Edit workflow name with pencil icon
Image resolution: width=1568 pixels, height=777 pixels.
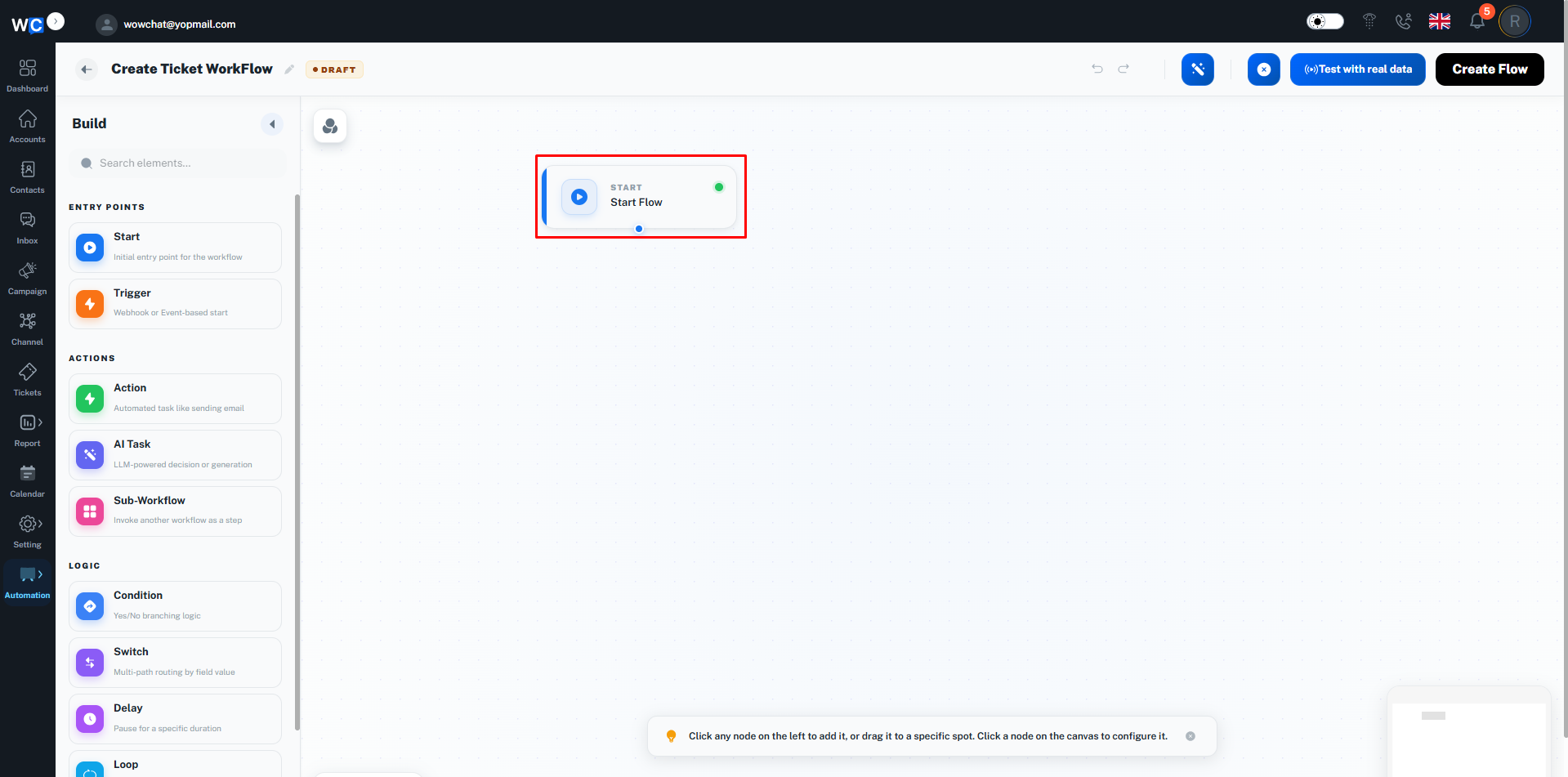(289, 69)
